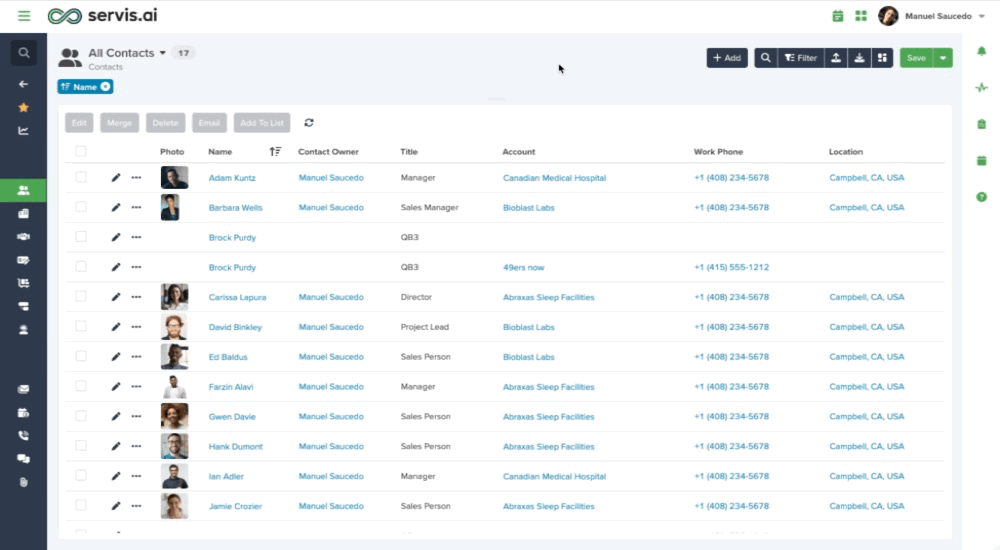Open the three-dots menu for Carissa Lapura

136,297
